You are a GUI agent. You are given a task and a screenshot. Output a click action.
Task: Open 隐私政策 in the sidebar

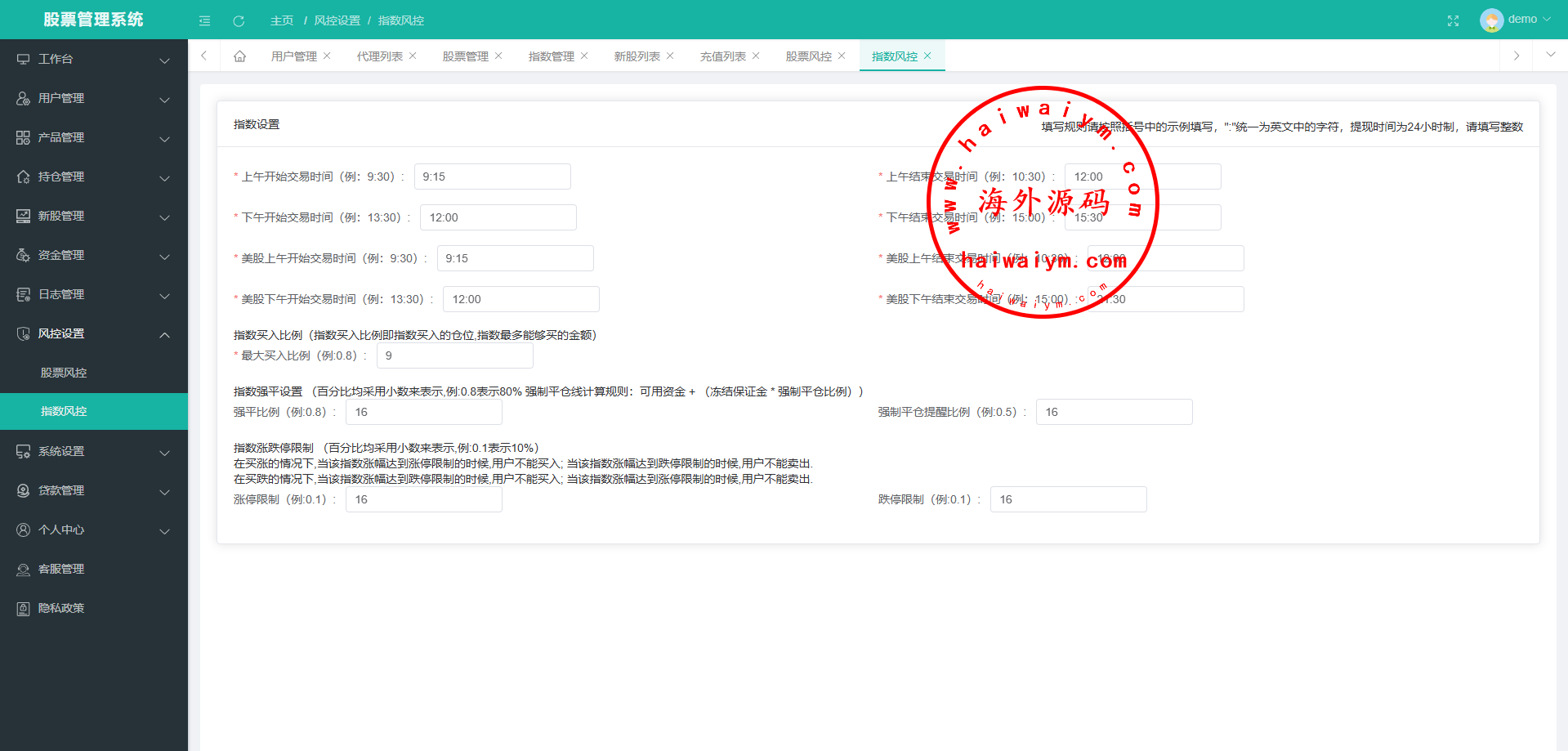point(61,608)
